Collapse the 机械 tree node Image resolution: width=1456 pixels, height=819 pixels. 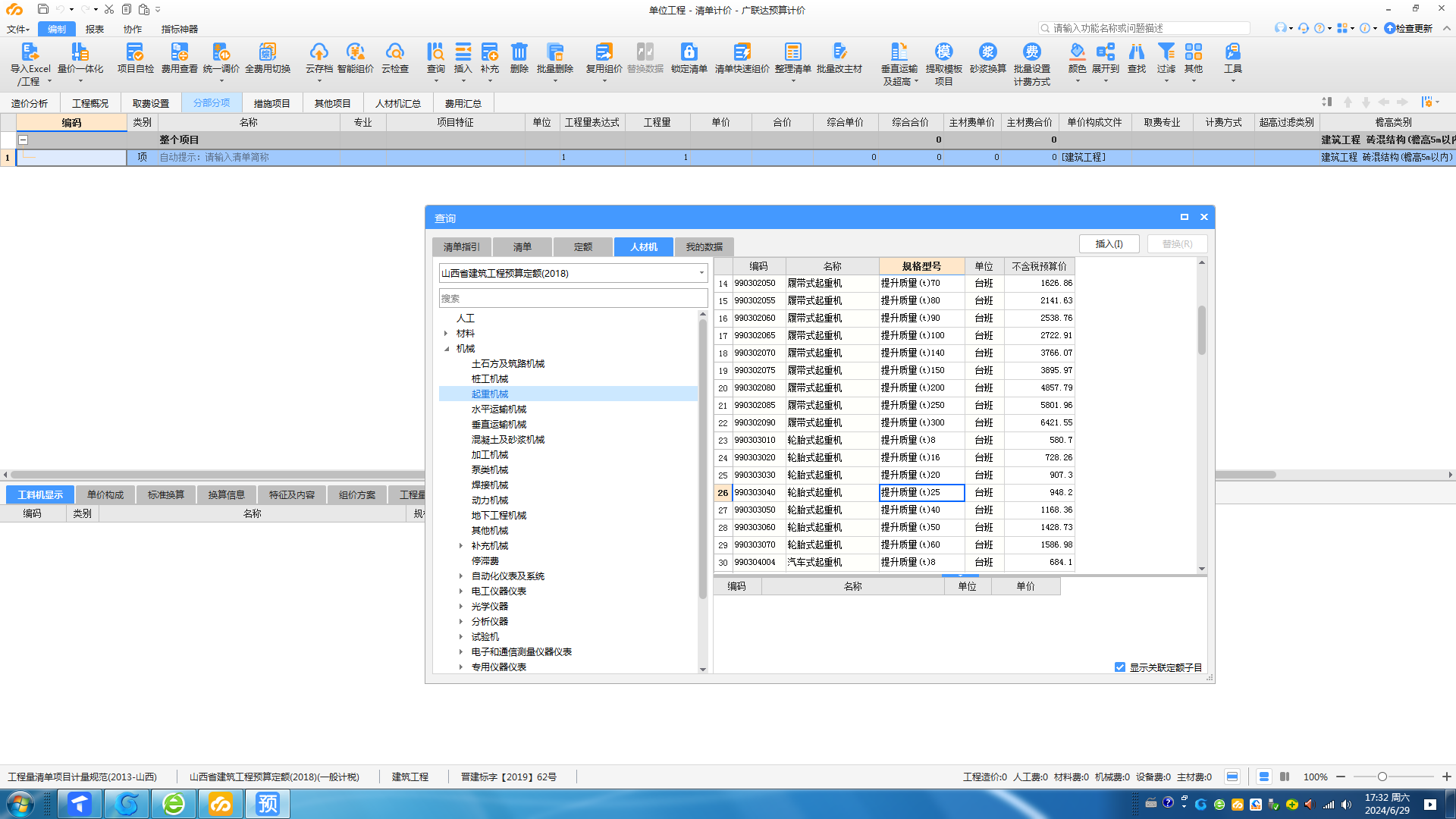[446, 349]
